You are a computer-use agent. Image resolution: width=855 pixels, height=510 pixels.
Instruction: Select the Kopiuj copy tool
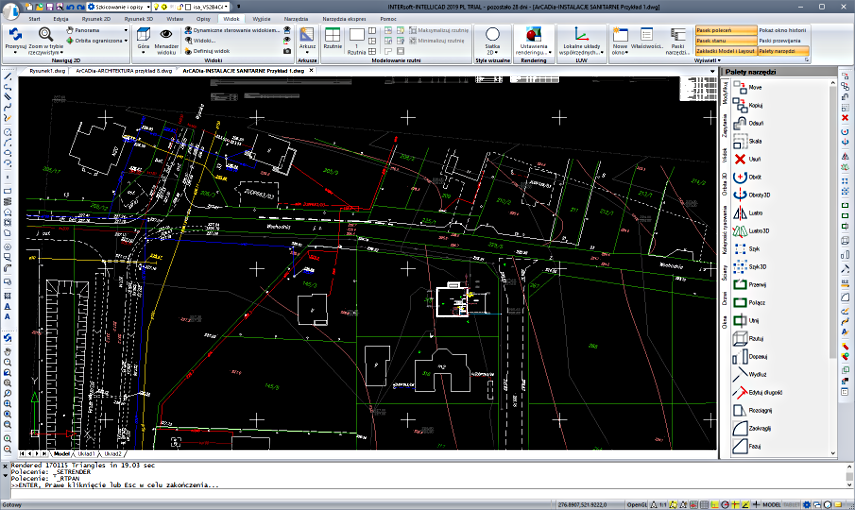click(748, 105)
